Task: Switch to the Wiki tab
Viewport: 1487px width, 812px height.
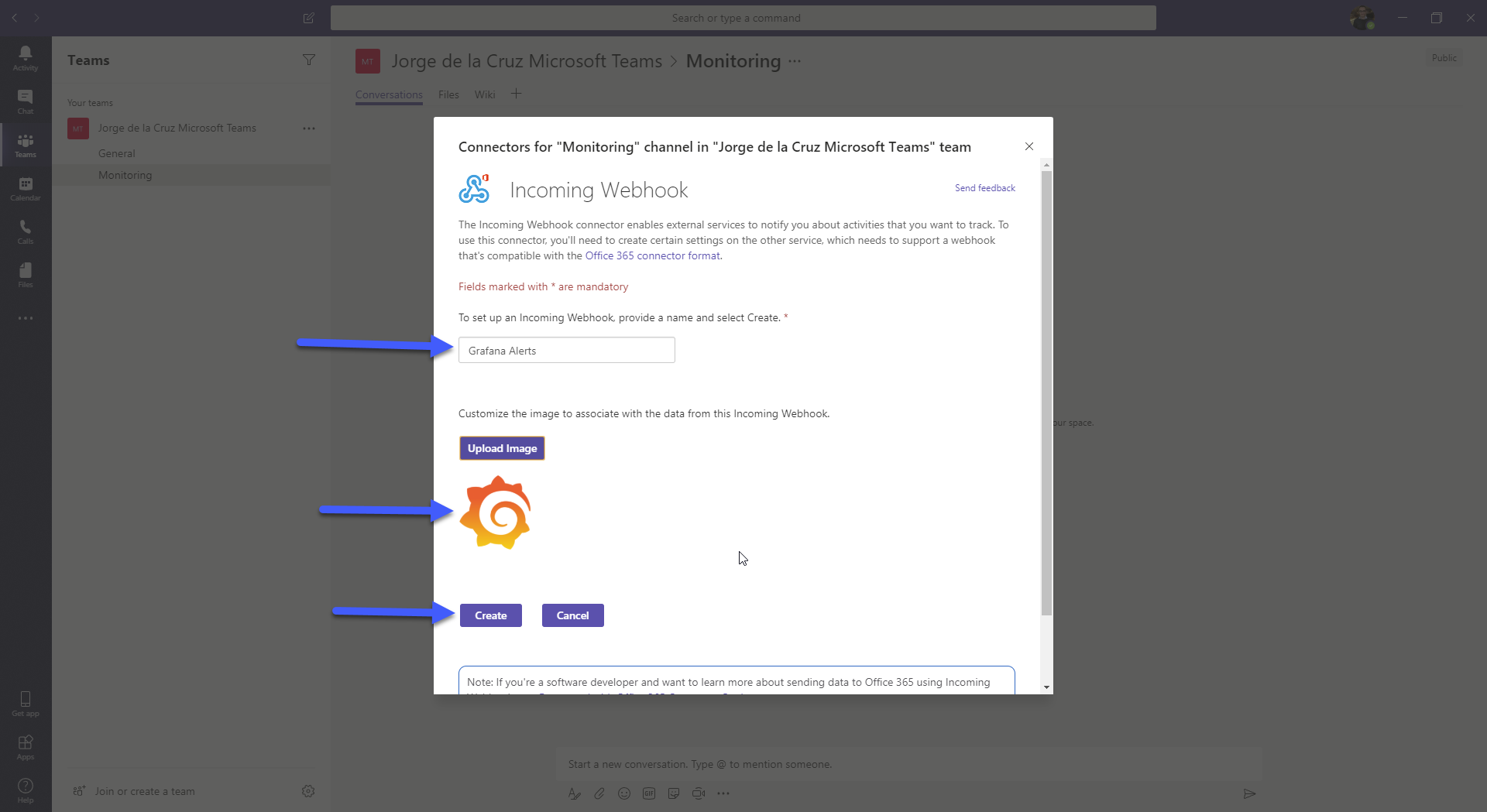Action: [x=485, y=94]
